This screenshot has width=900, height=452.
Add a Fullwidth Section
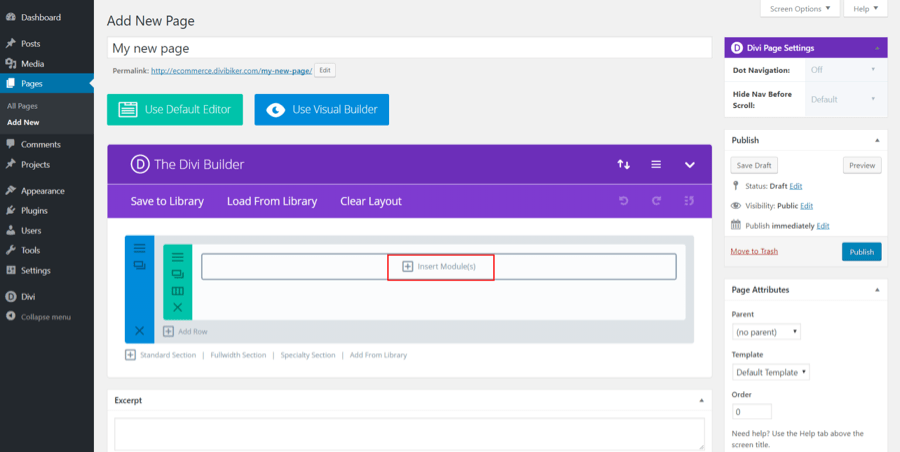click(x=238, y=355)
